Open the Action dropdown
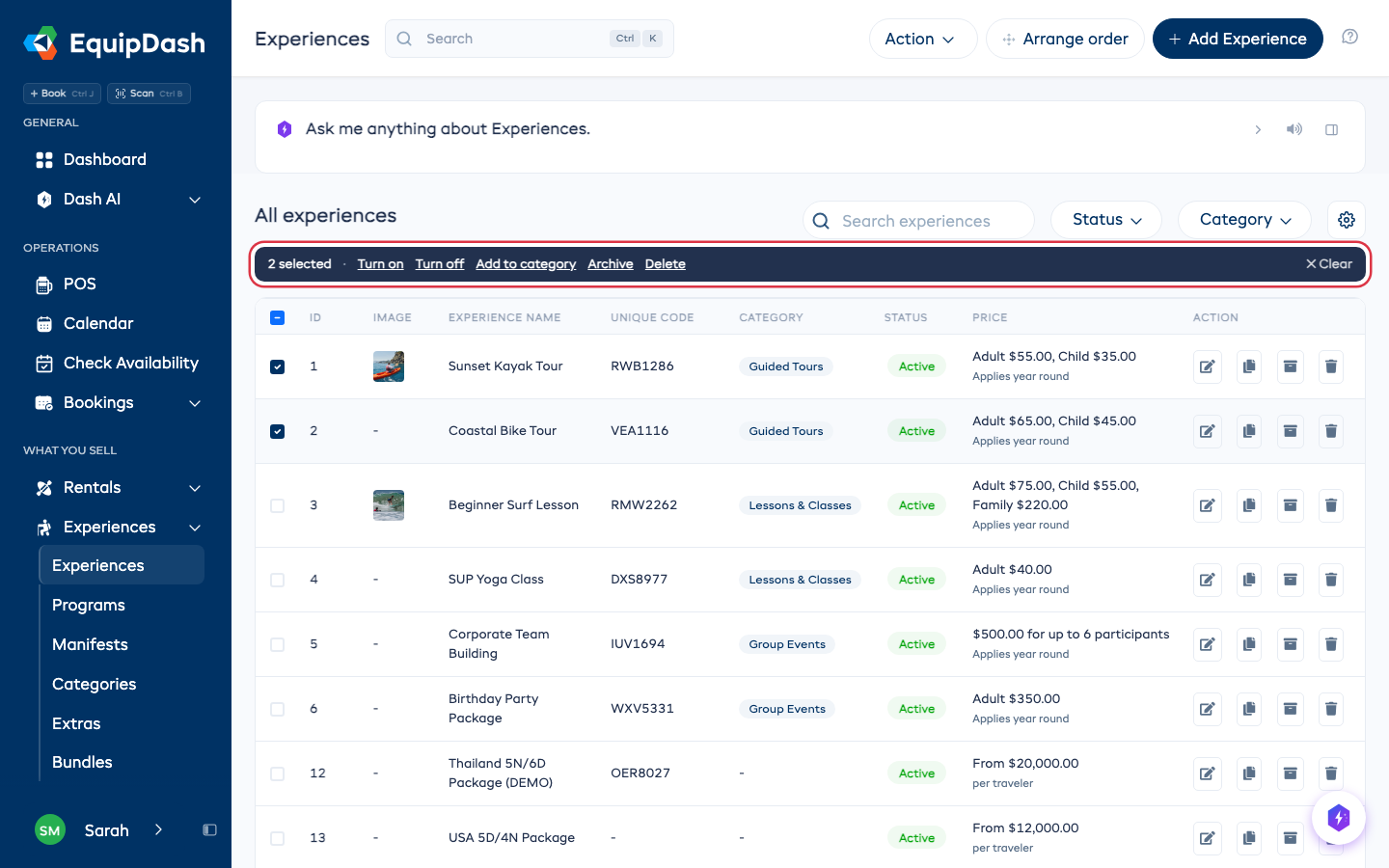This screenshot has width=1389, height=868. click(x=923, y=39)
